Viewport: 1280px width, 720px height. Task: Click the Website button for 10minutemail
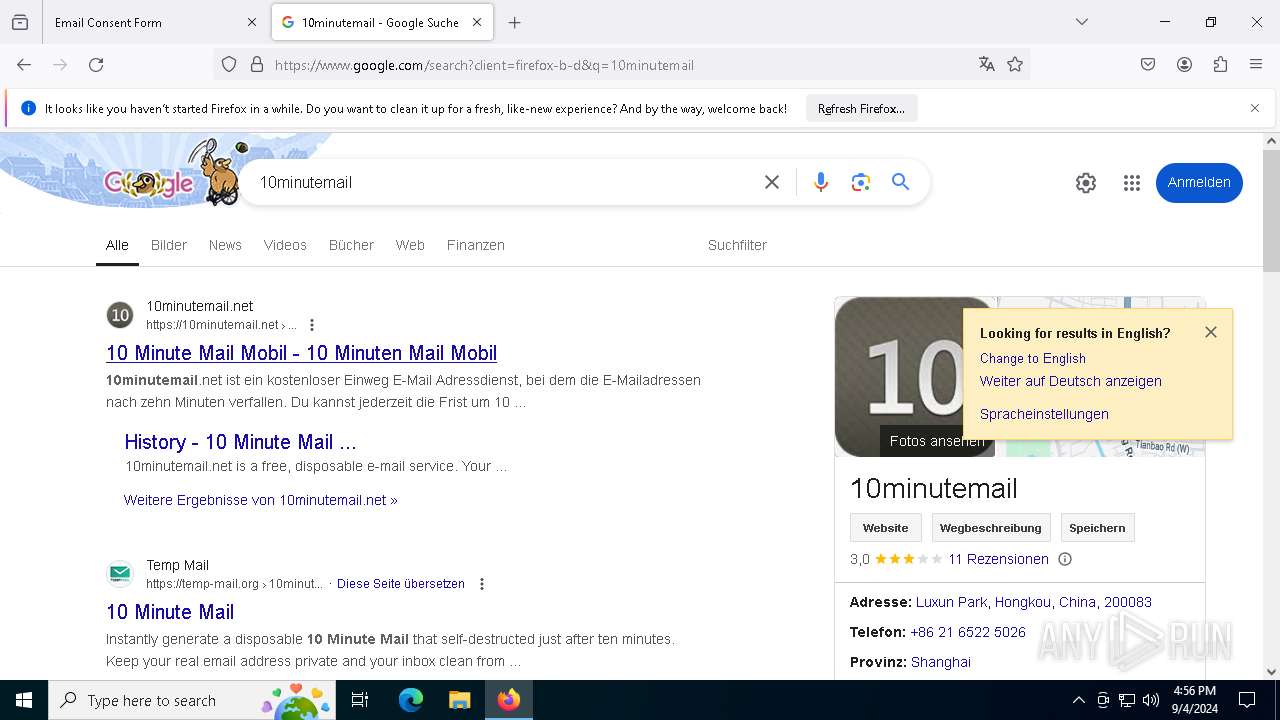coord(886,528)
